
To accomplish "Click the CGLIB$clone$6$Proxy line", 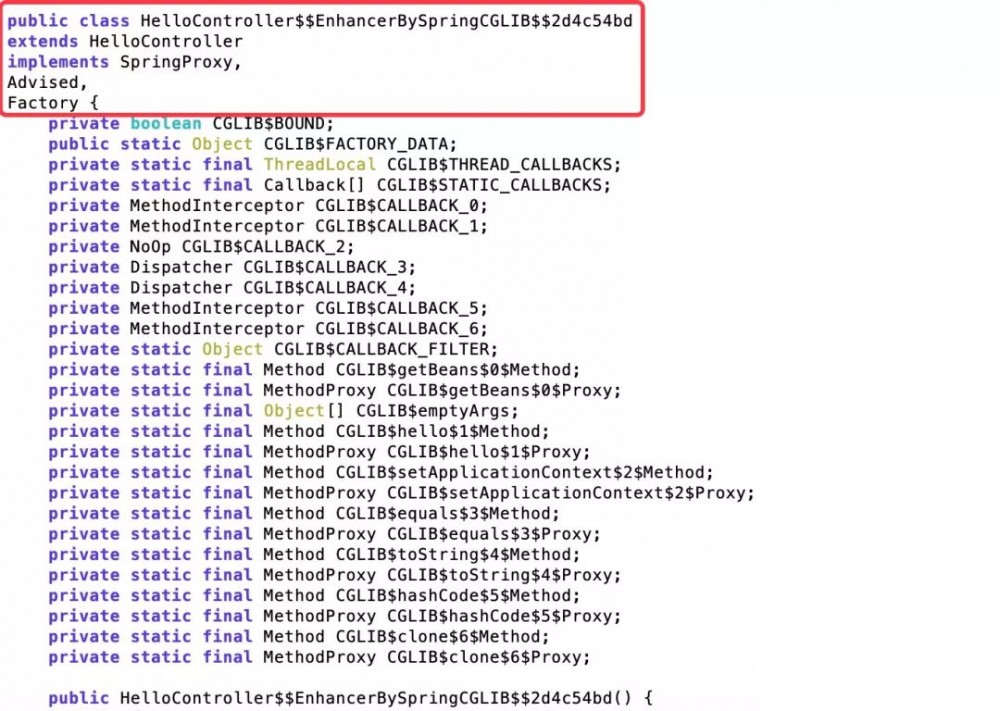I will (320, 657).
